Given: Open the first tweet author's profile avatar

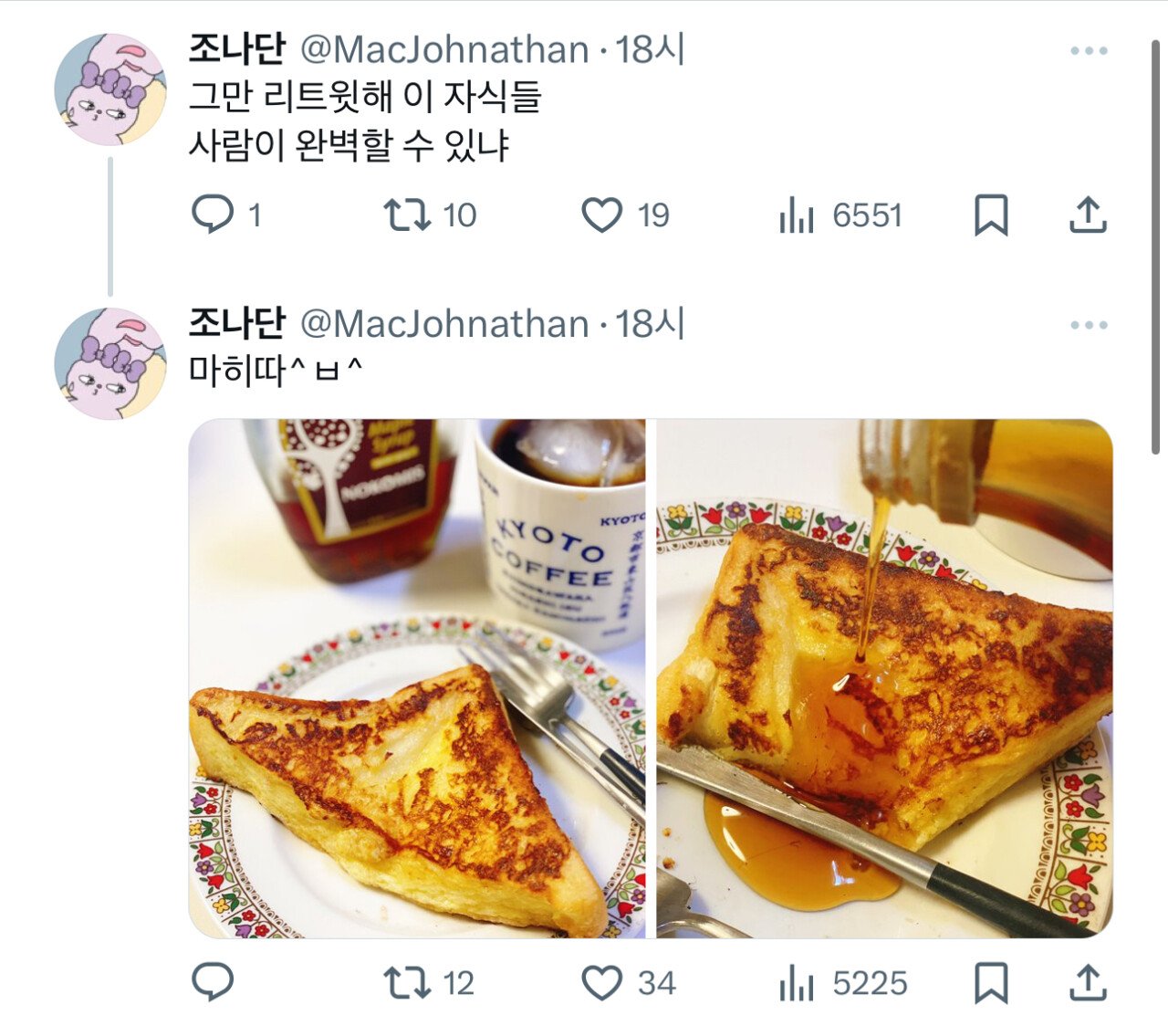Looking at the screenshot, I should pos(110,89).
